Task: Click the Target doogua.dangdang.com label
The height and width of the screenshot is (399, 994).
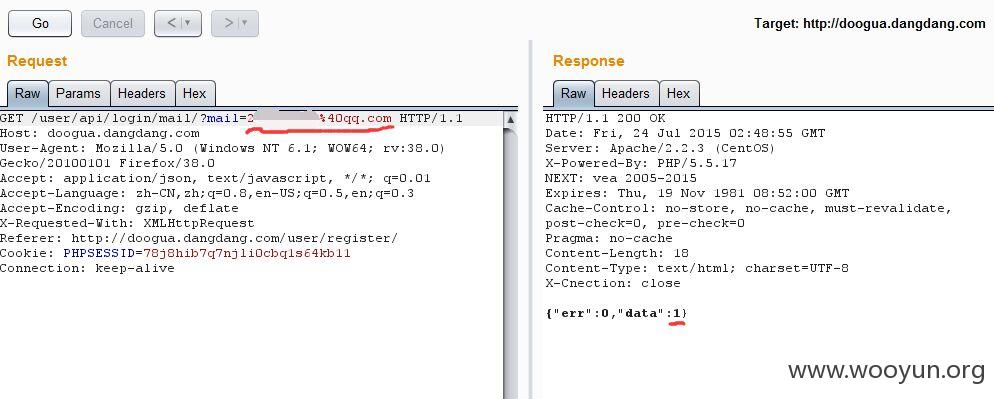Action: pyautogui.click(x=870, y=24)
